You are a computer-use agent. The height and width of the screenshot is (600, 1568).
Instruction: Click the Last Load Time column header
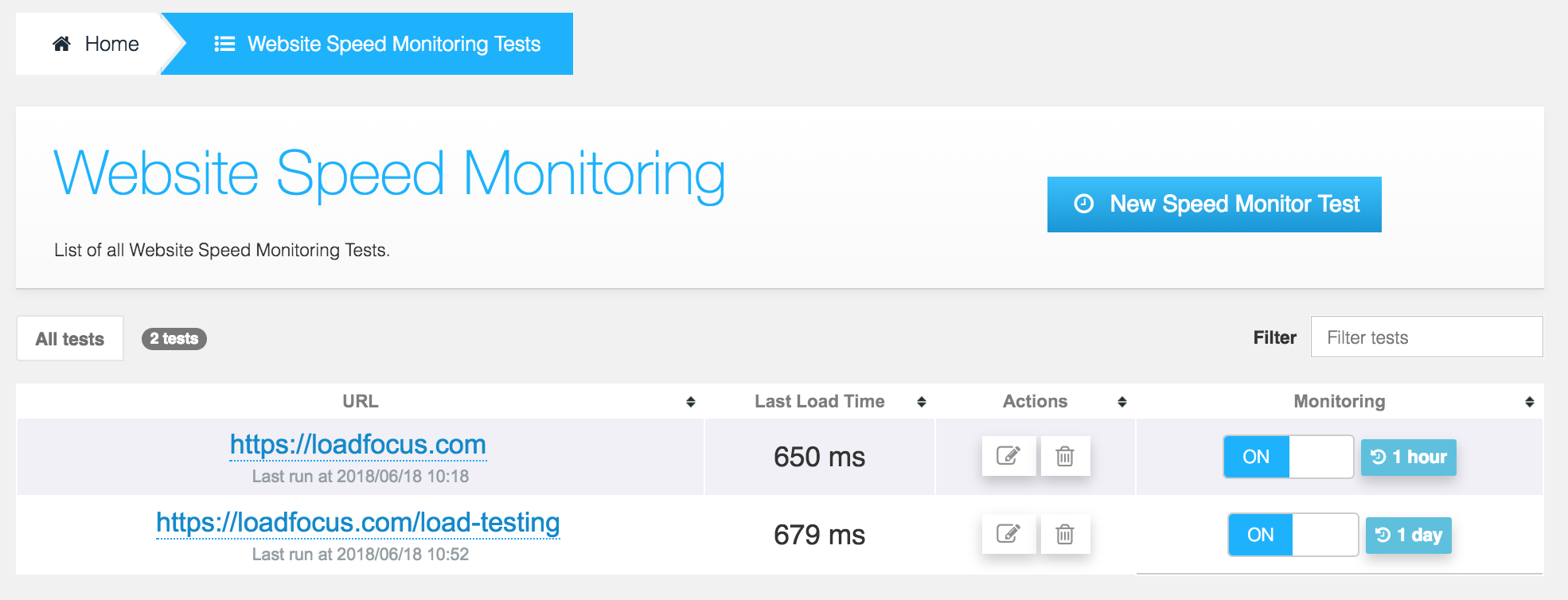[x=820, y=402]
